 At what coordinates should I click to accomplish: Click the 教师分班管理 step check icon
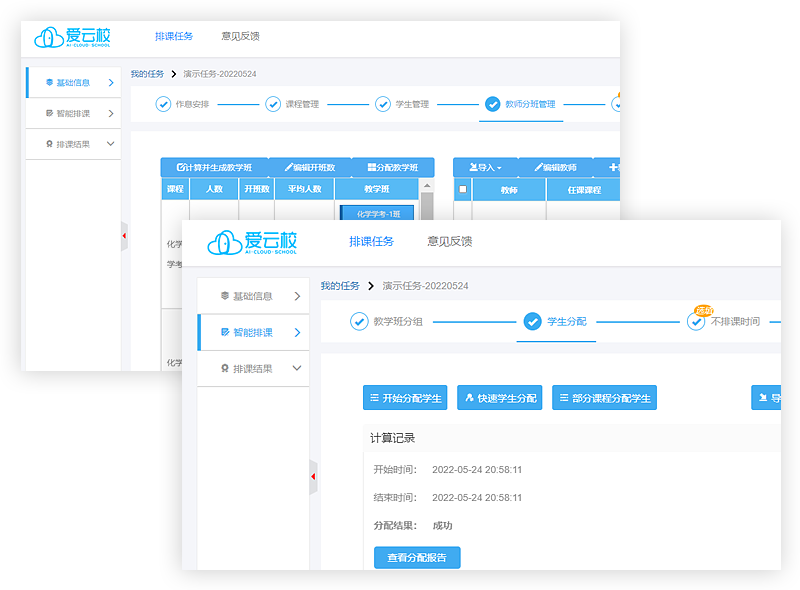click(492, 104)
